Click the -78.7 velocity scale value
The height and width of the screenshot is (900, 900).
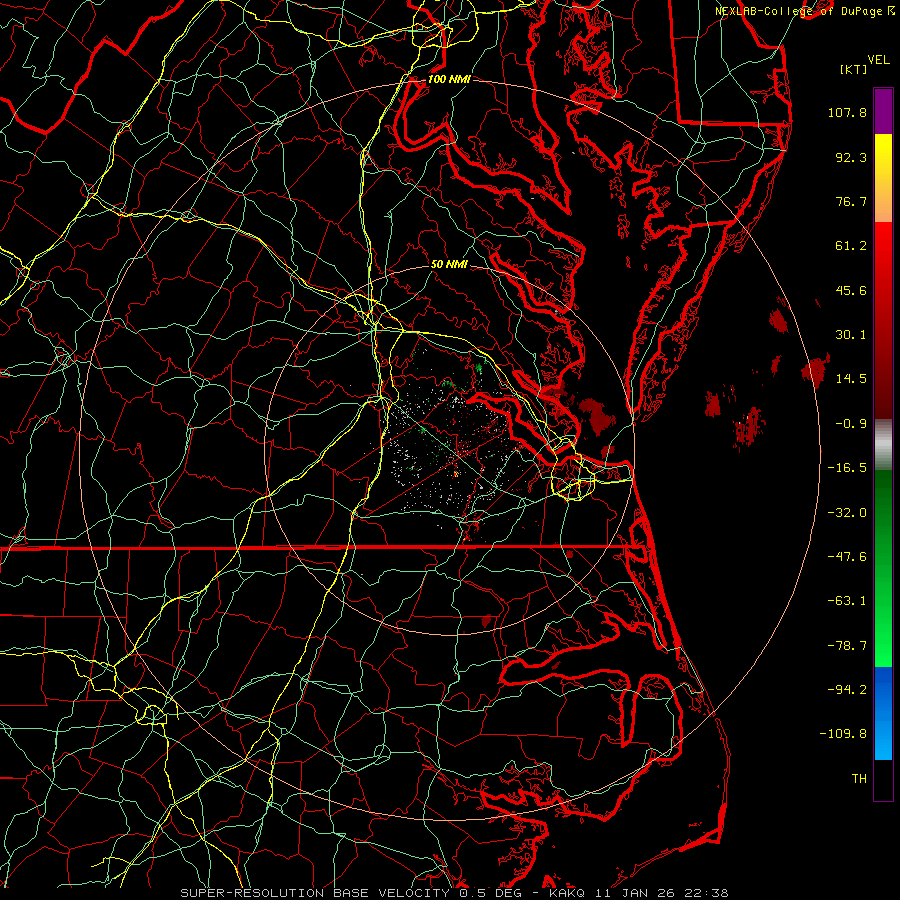847,646
